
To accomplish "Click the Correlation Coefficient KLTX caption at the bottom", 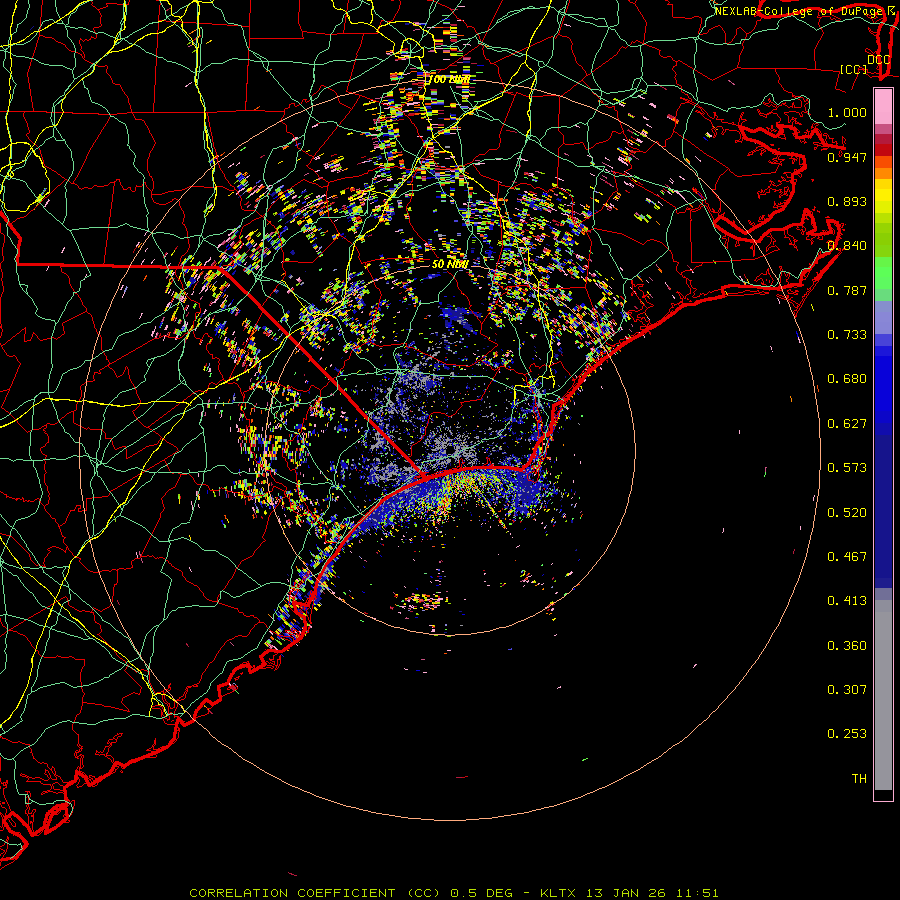I will coord(453,893).
